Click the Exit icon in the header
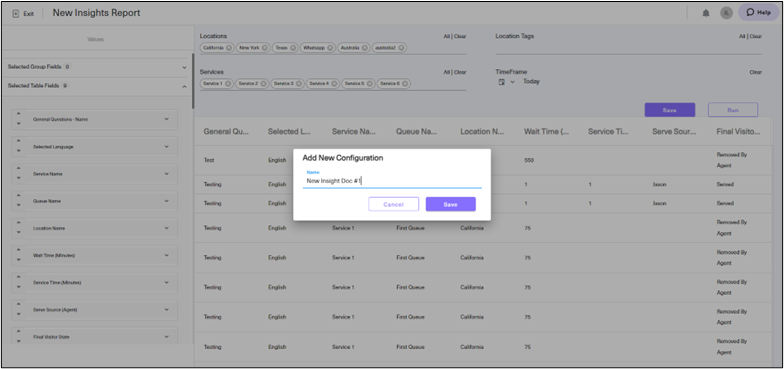The width and height of the screenshot is (784, 369). coord(16,14)
